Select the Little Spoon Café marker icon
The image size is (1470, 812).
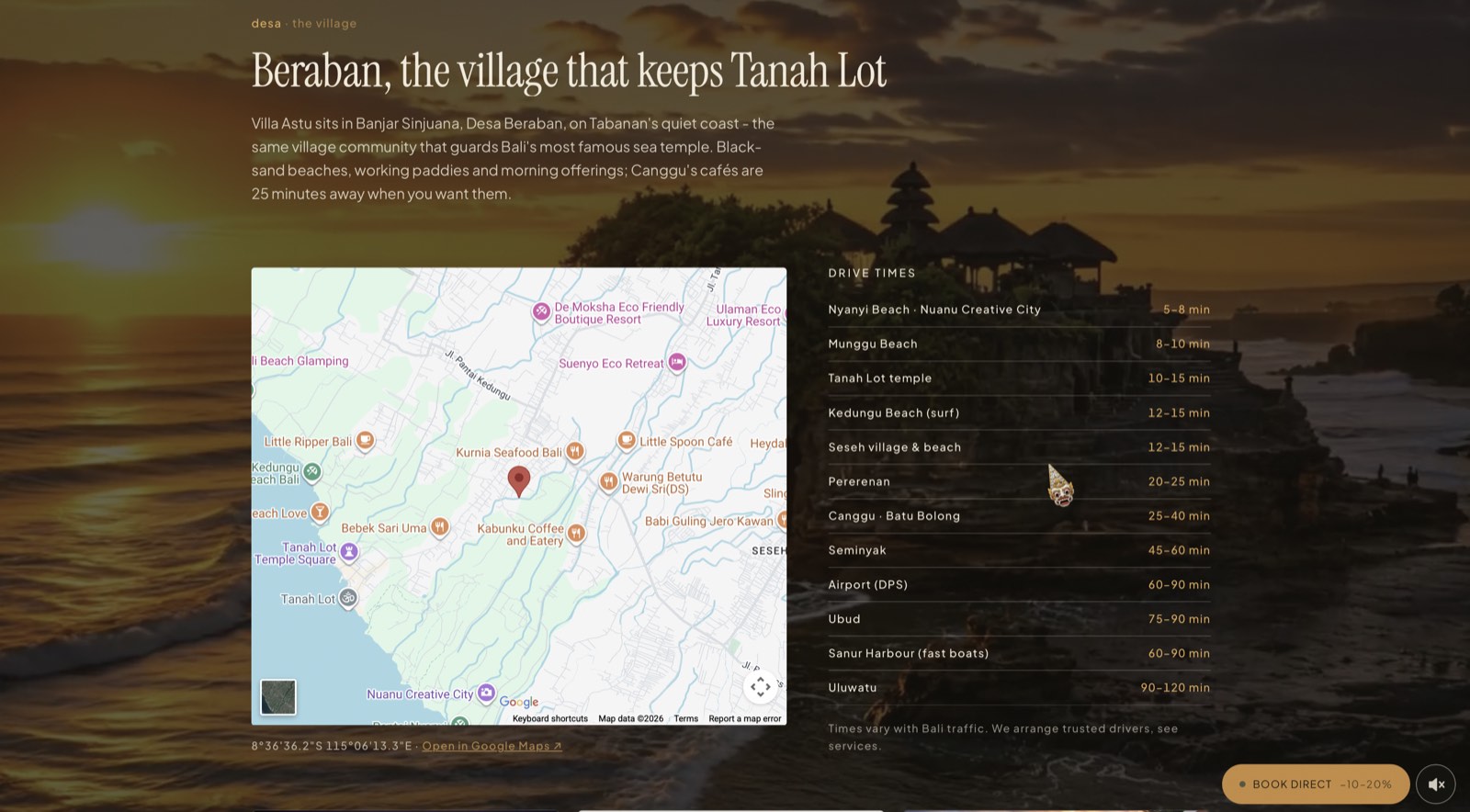point(627,440)
